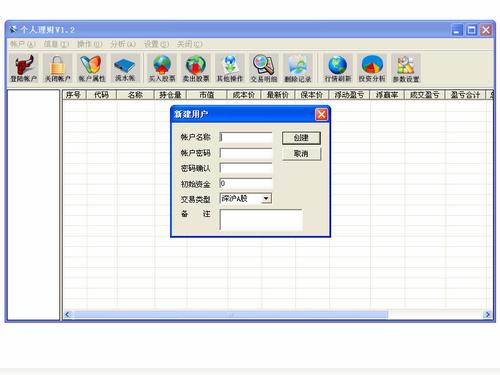Image resolution: width=500 pixels, height=375 pixels.
Task: Click the app icon in the title bar
Action: (x=13, y=30)
